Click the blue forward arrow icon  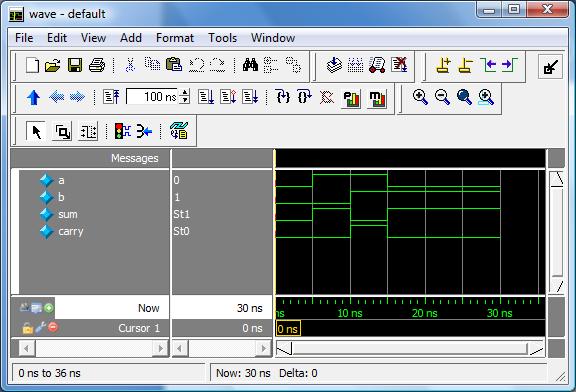tap(78, 97)
